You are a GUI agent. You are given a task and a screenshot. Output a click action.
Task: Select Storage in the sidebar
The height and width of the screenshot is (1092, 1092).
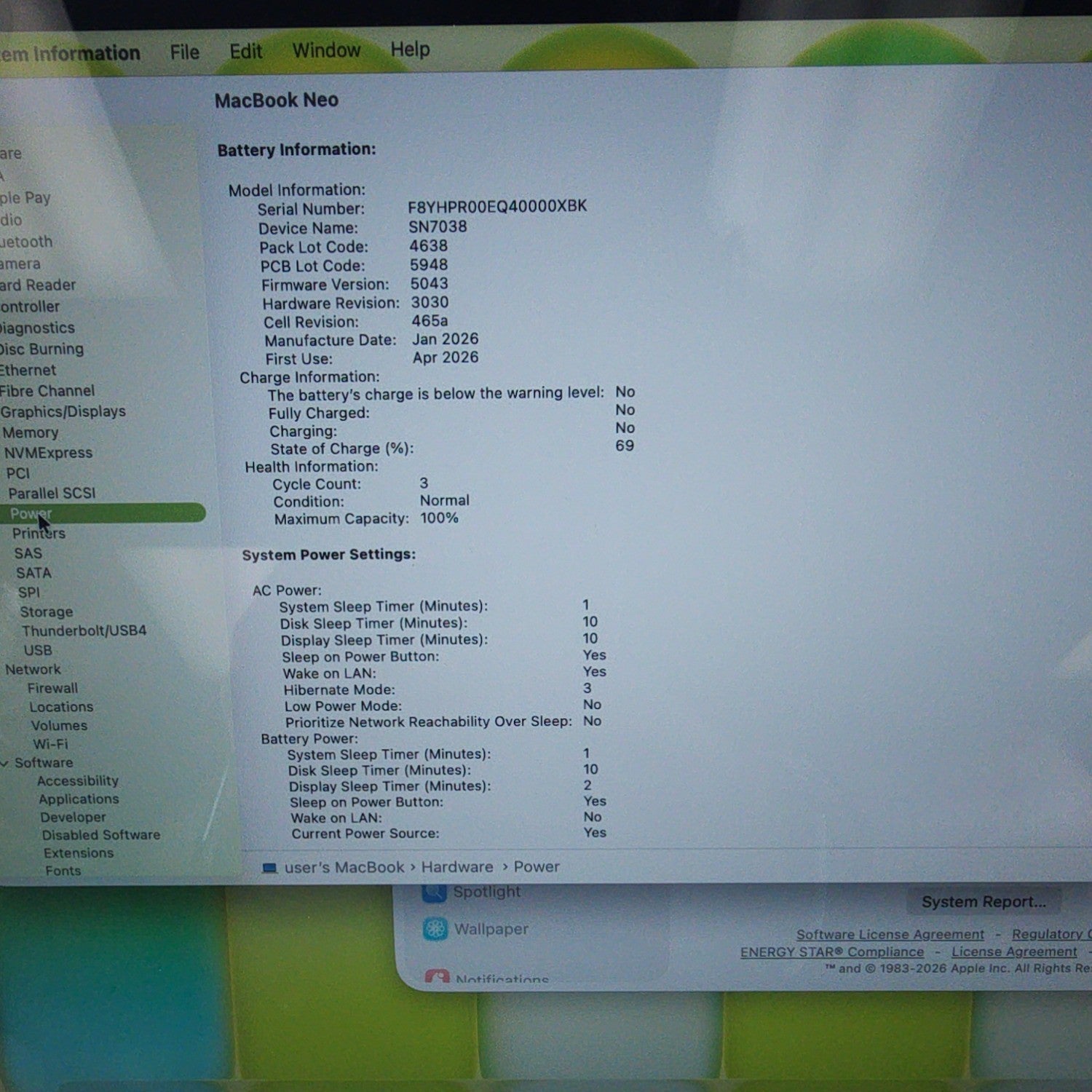click(46, 612)
